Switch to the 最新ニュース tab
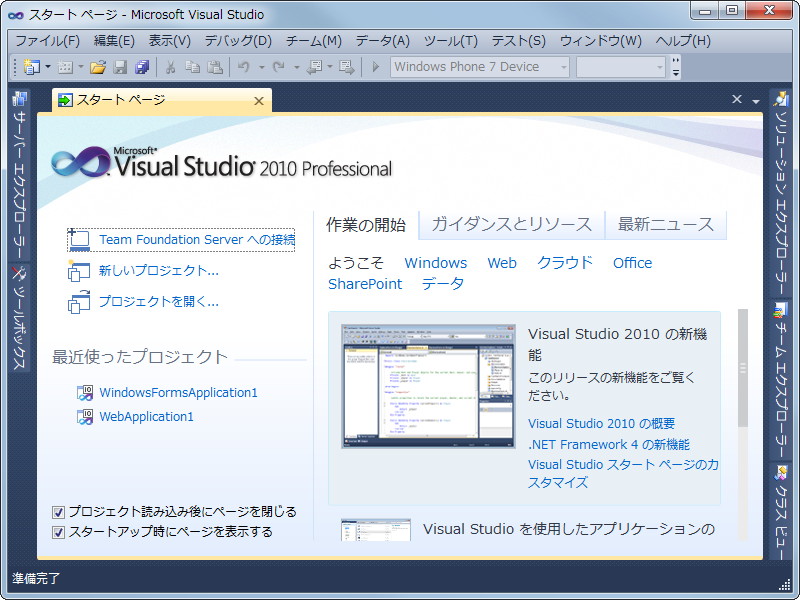The height and width of the screenshot is (600, 800). tap(665, 225)
